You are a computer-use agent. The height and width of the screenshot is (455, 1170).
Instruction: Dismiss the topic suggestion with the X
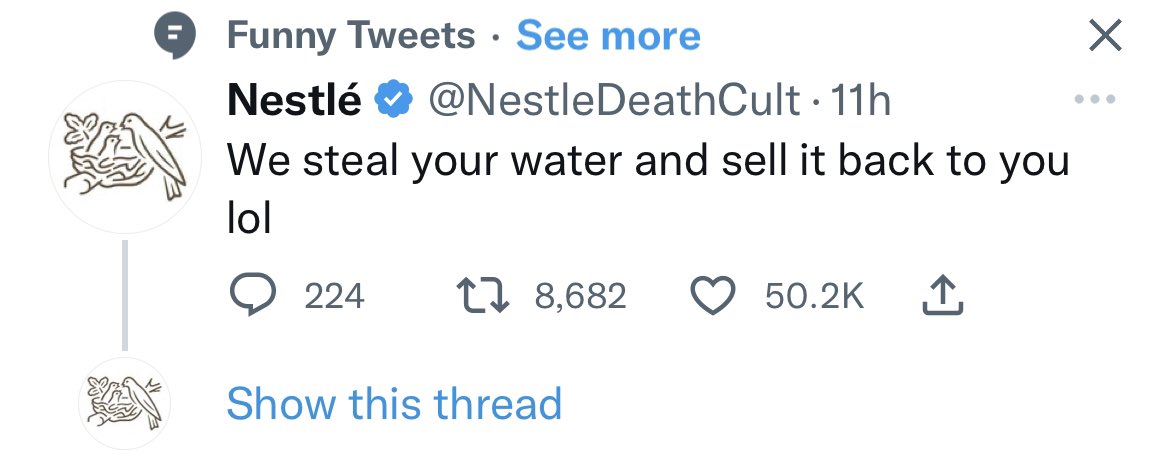click(1105, 36)
